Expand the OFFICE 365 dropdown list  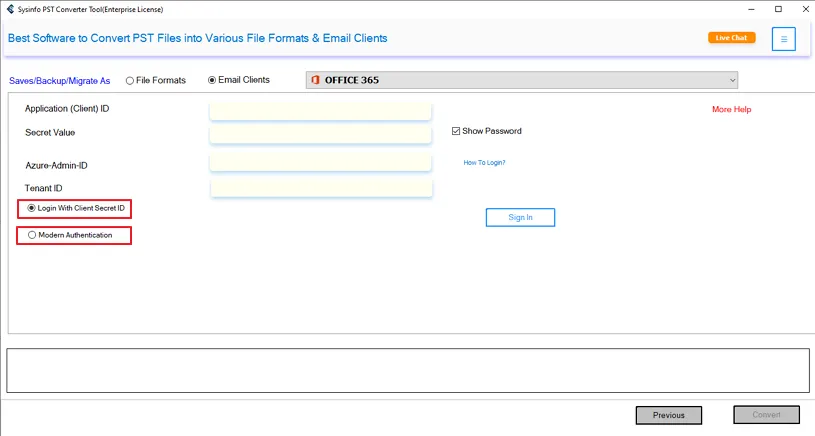click(x=732, y=80)
